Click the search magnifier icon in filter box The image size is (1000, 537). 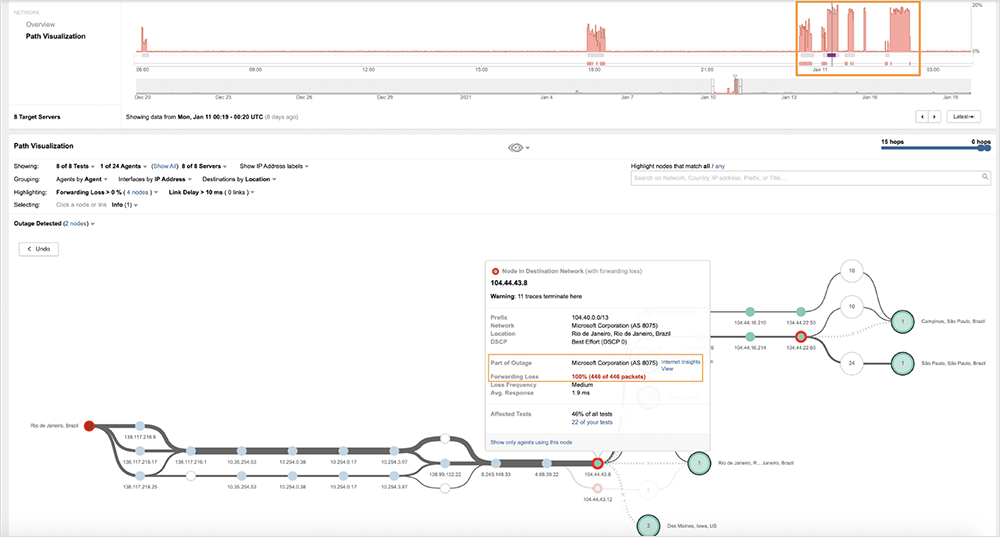[983, 178]
